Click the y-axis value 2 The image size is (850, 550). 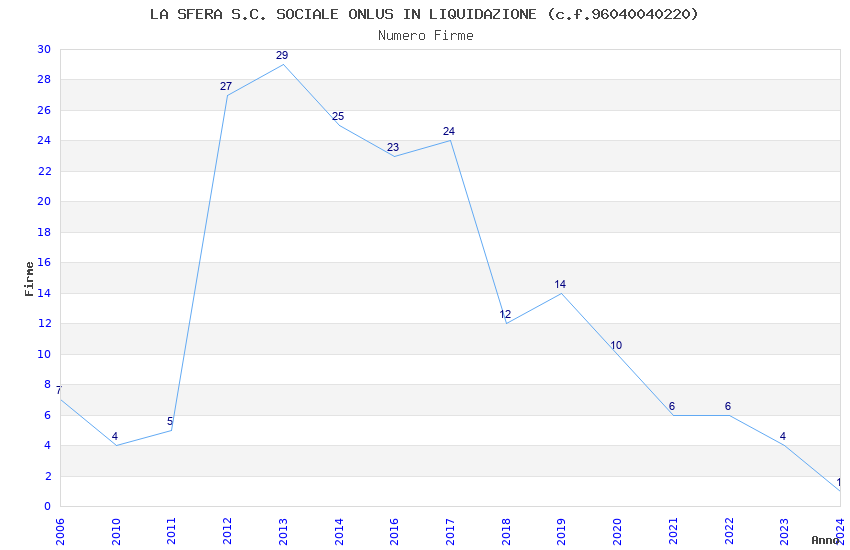point(47,476)
